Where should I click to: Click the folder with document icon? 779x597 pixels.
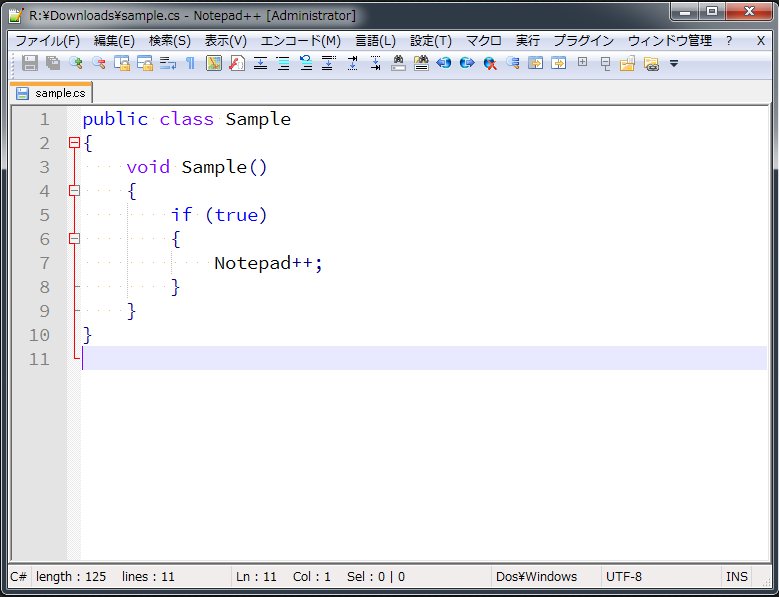(x=627, y=63)
